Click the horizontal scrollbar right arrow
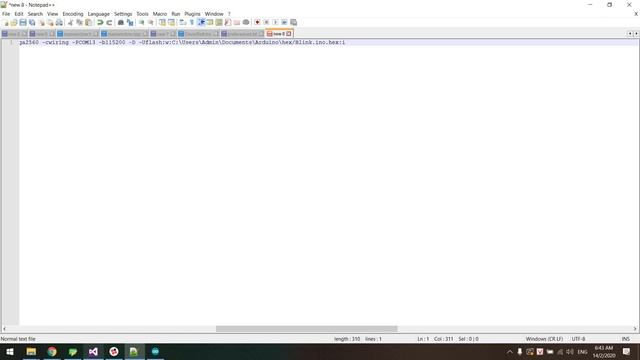Viewport: 640px width, 360px height. 635,329
